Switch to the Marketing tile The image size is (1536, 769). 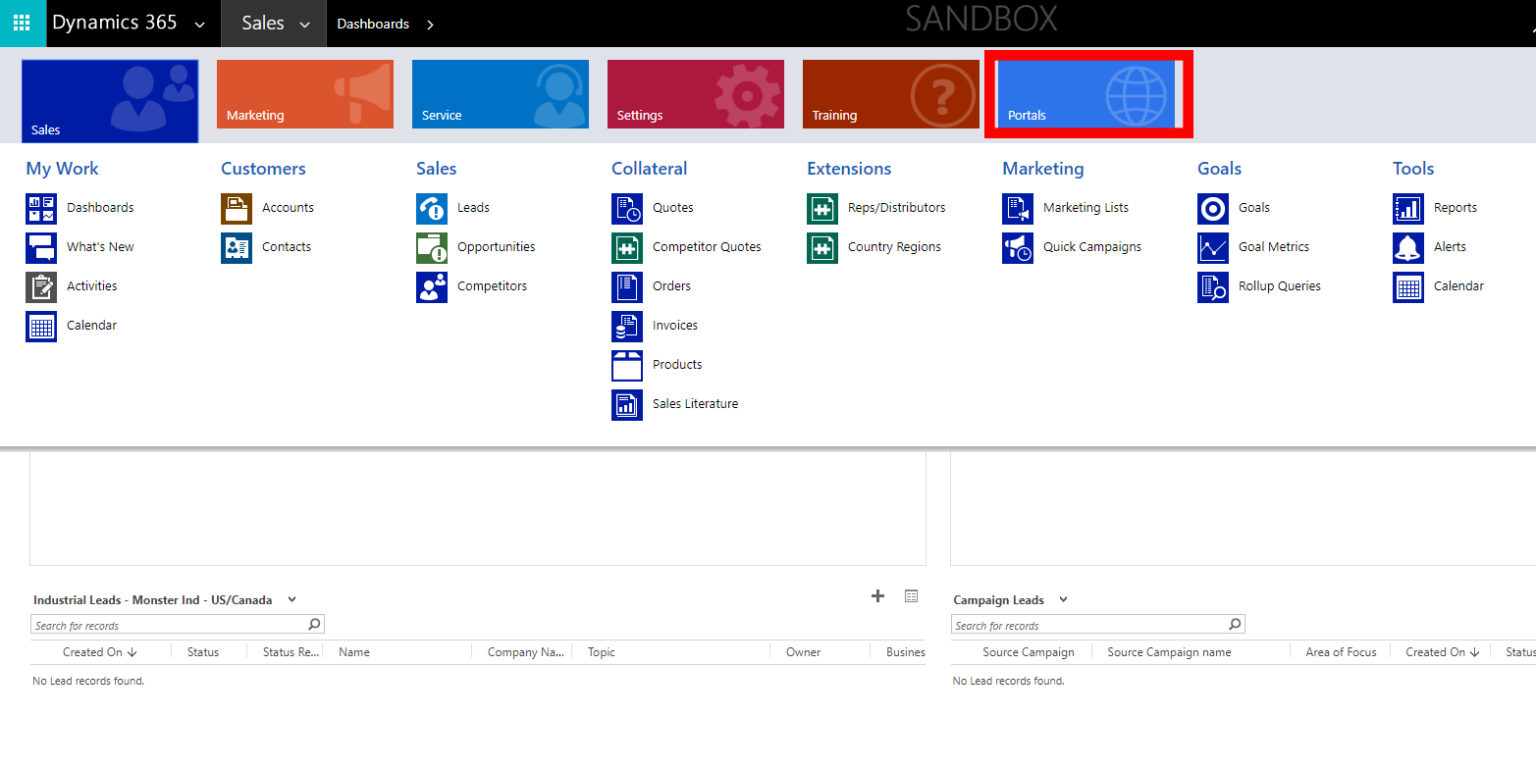coord(305,94)
